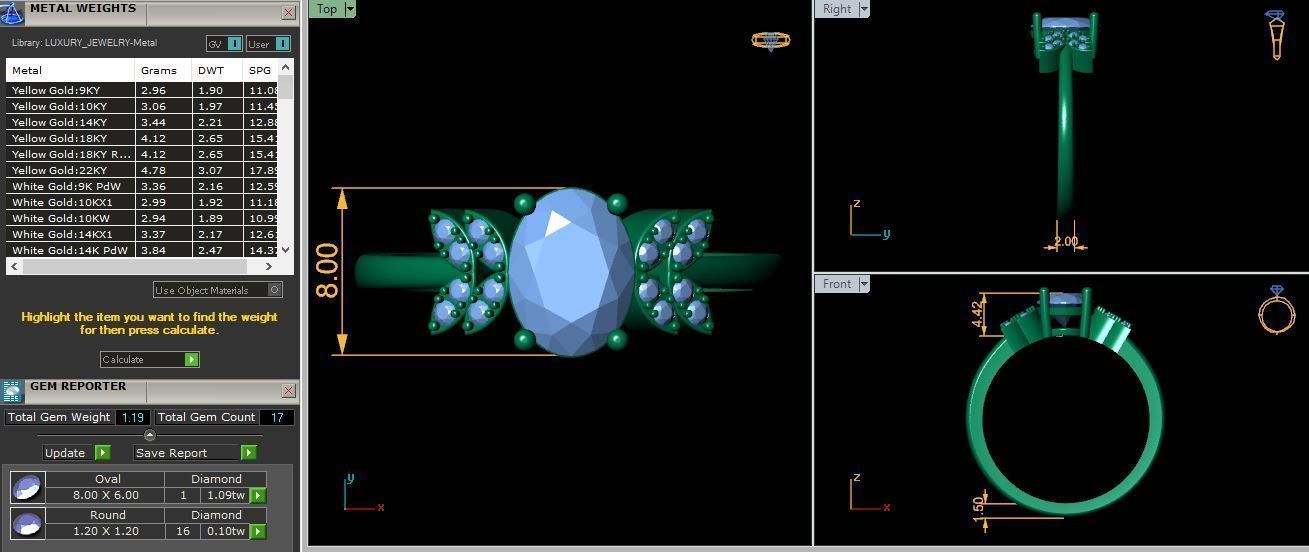Select the White Gold:14KX1 row
This screenshot has width=1309, height=552.
[x=143, y=234]
